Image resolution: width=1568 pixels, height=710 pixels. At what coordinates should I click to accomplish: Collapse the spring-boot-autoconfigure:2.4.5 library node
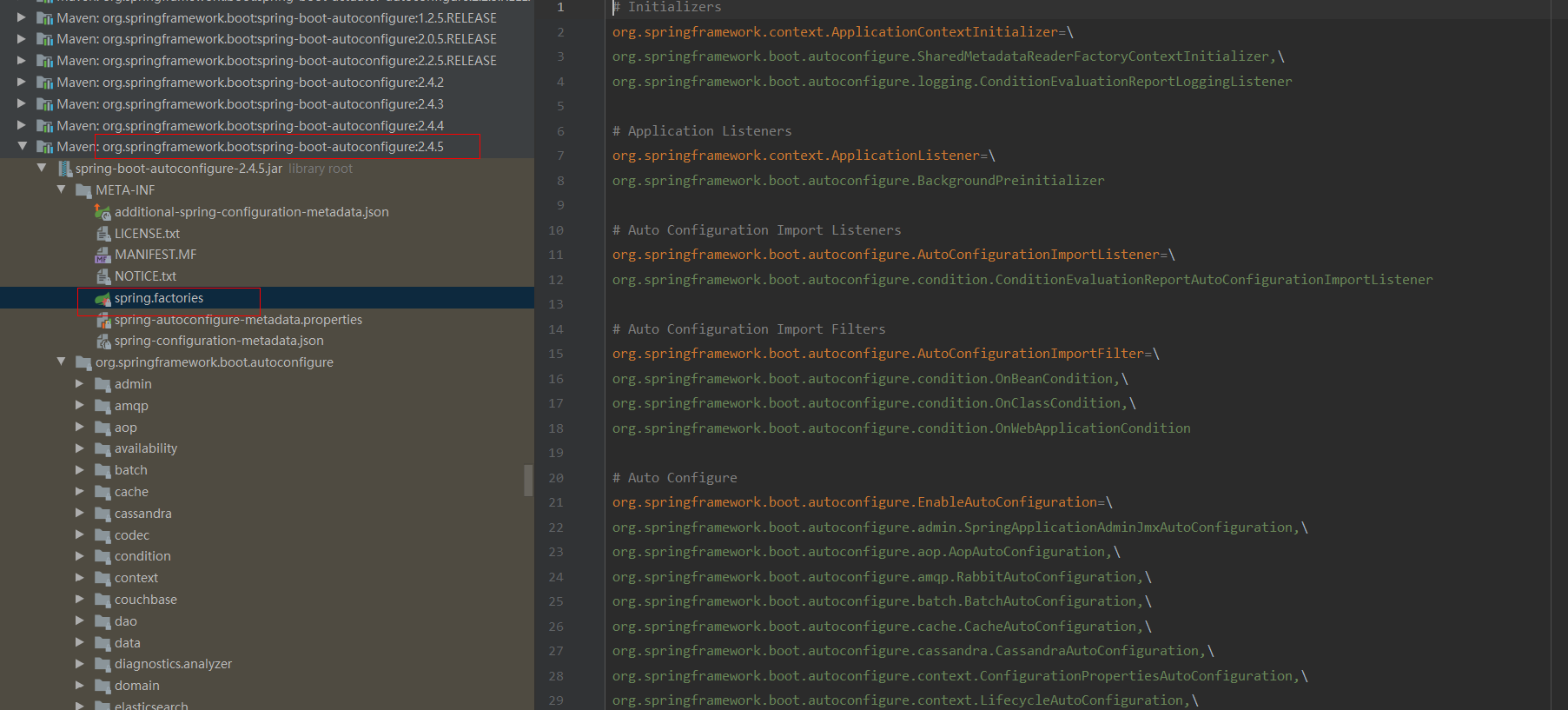22,146
